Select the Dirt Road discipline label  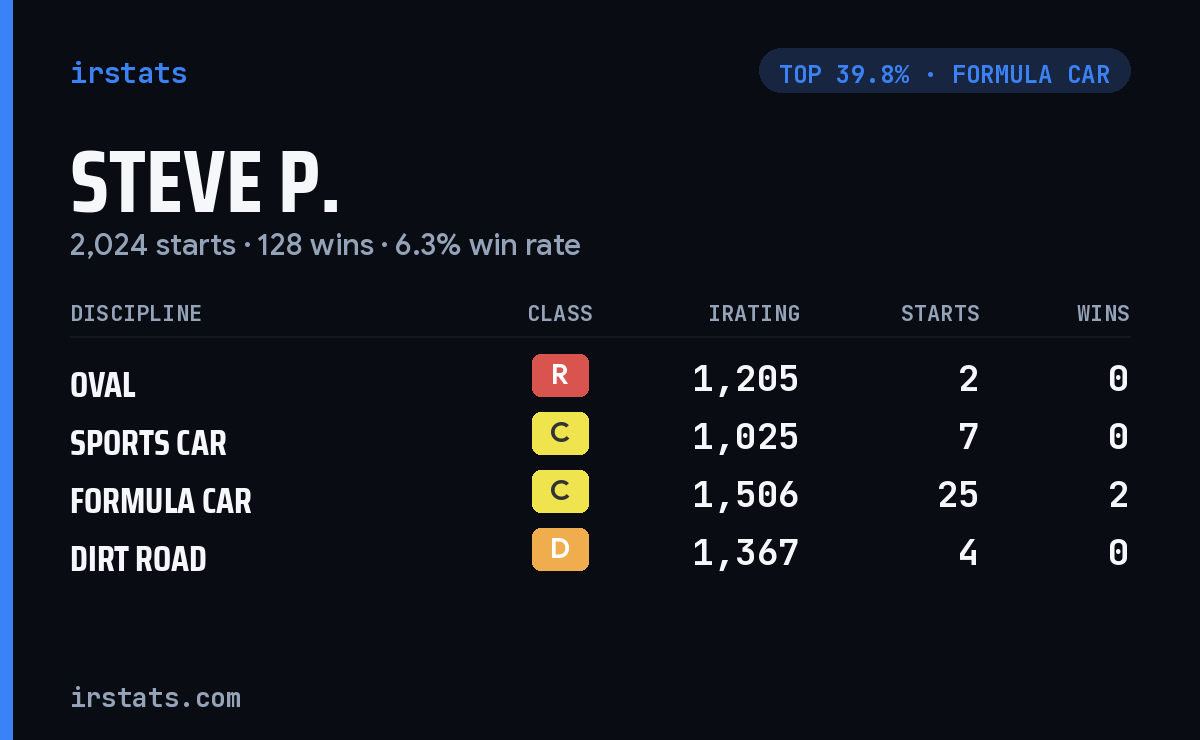point(138,559)
